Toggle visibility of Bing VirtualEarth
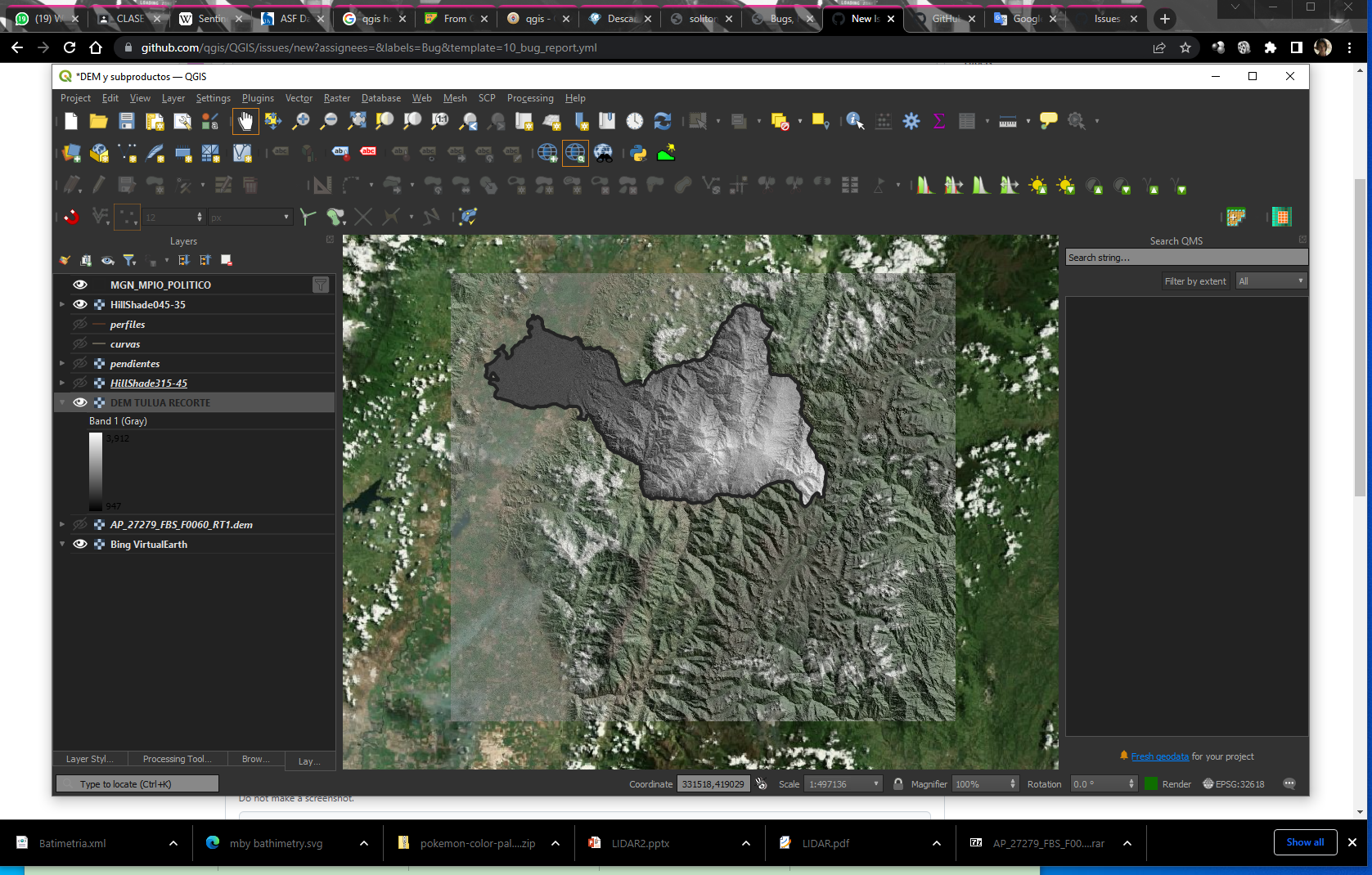Viewport: 1372px width, 875px height. tap(79, 543)
